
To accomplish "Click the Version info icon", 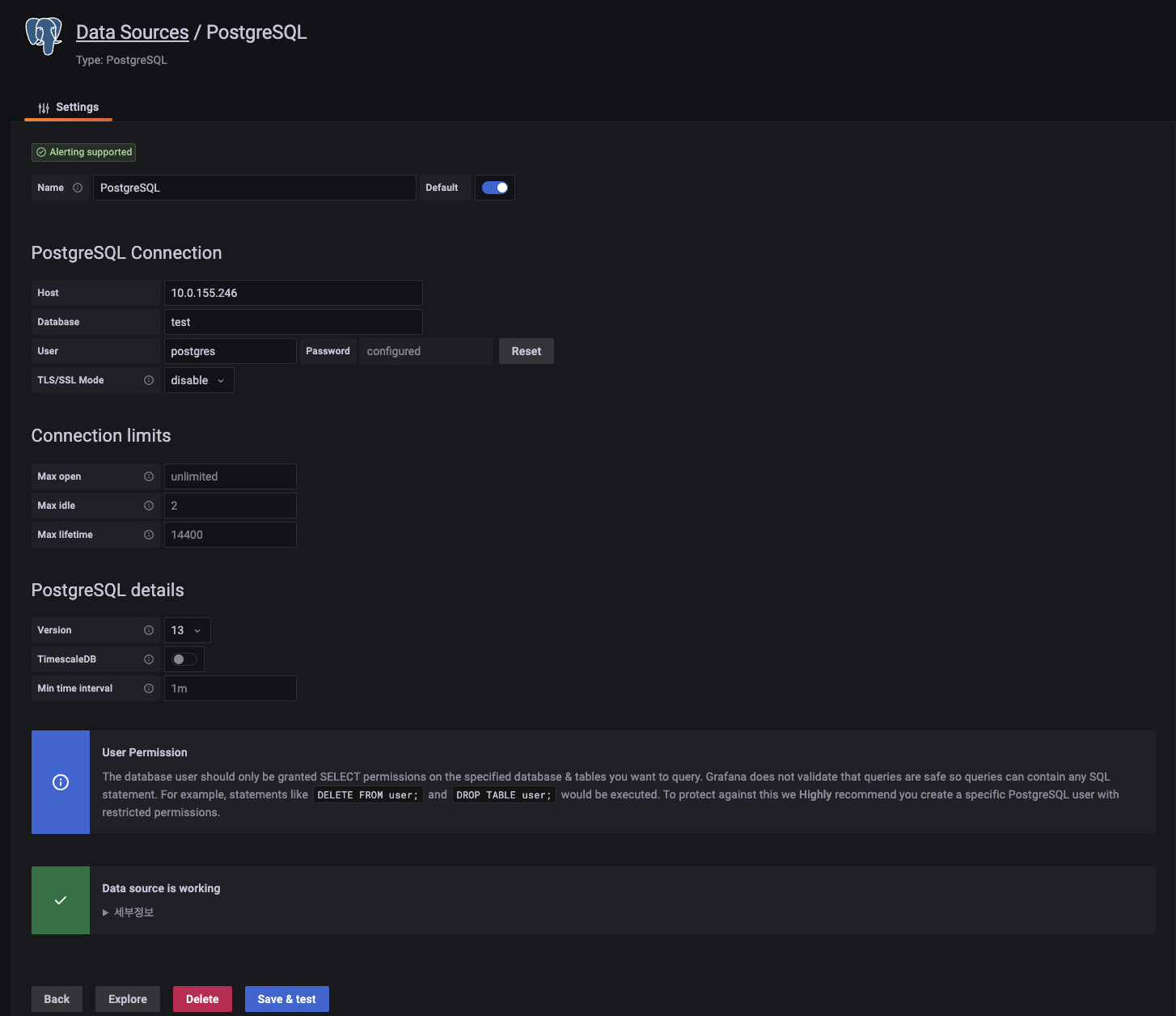I will click(x=149, y=630).
